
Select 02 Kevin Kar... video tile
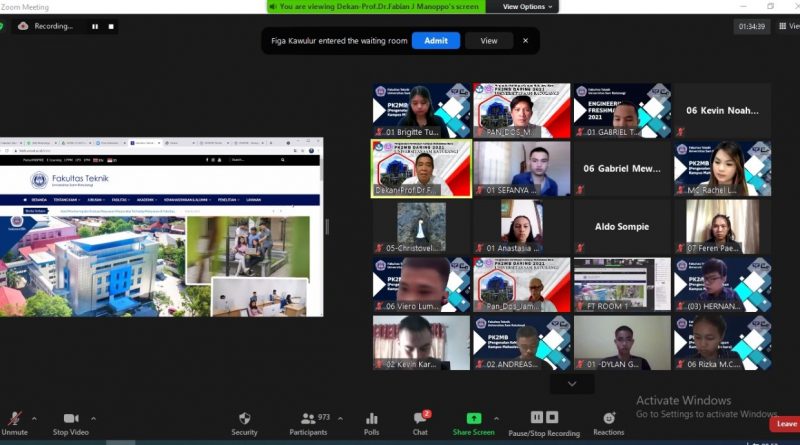tap(421, 343)
